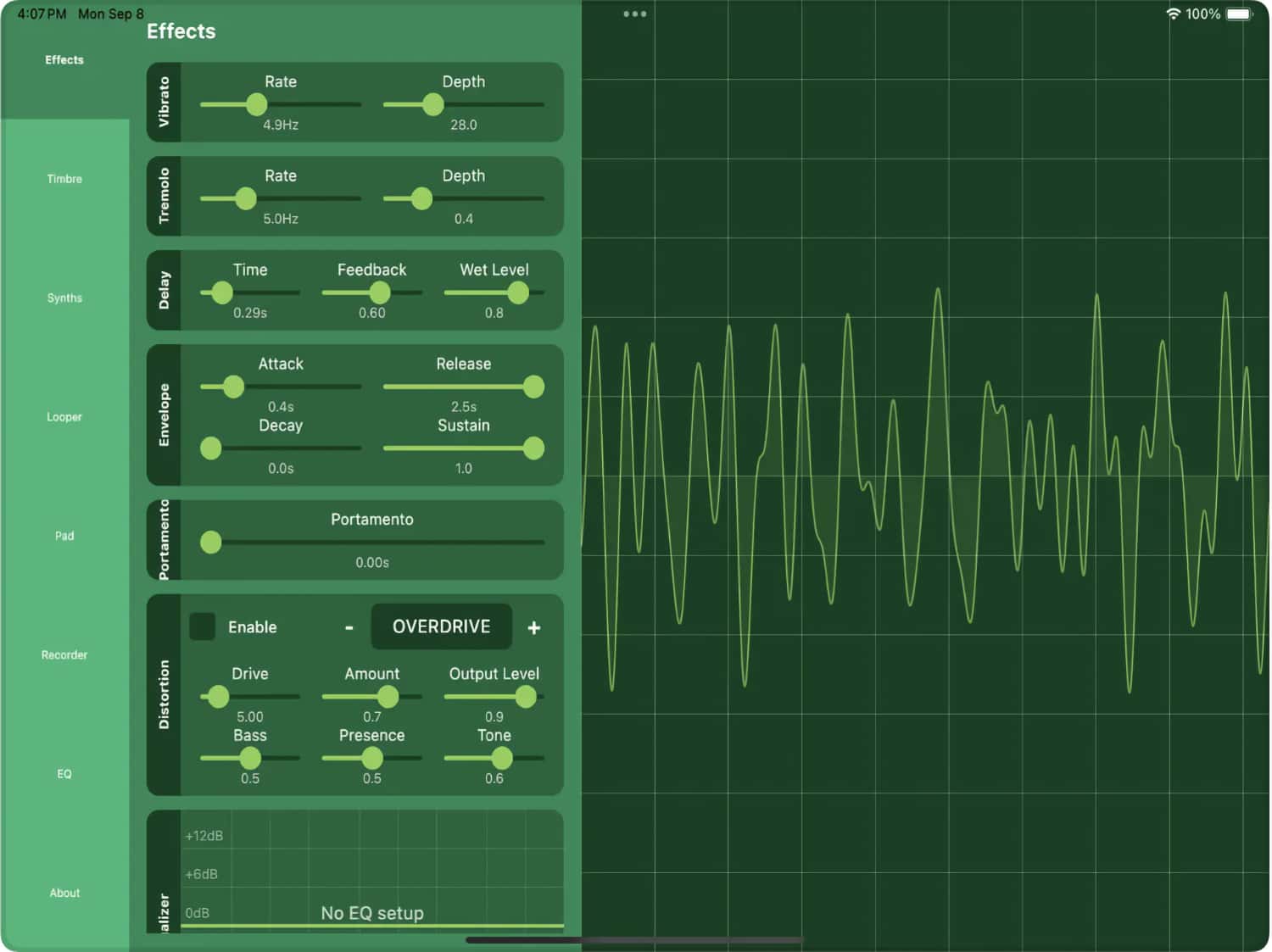Click the Portamento slider knob
This screenshot has width=1272, height=952.
coord(210,542)
